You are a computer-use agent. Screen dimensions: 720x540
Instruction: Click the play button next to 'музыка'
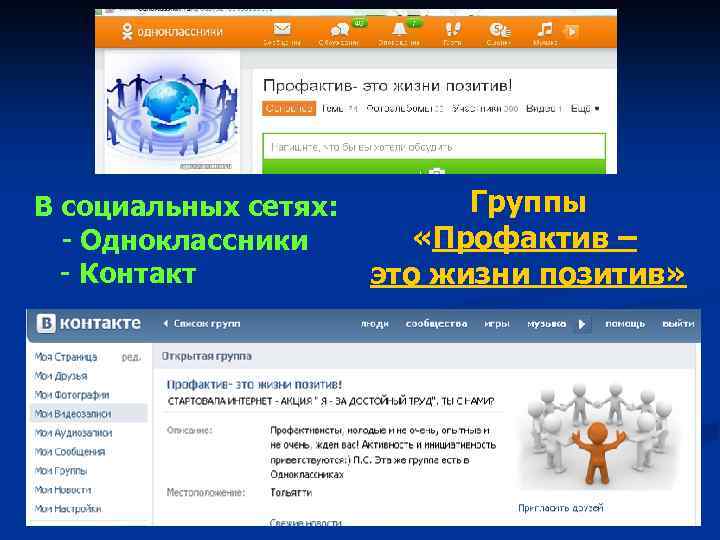click(582, 324)
